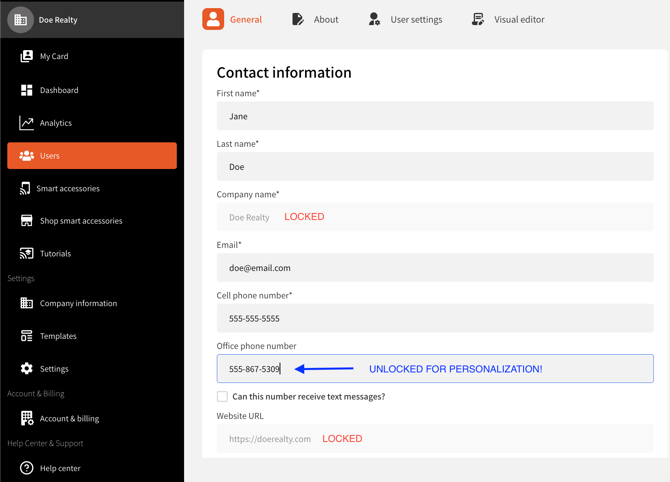This screenshot has height=482, width=670.
Task: Open My Card via its card icon
Action: point(26,56)
